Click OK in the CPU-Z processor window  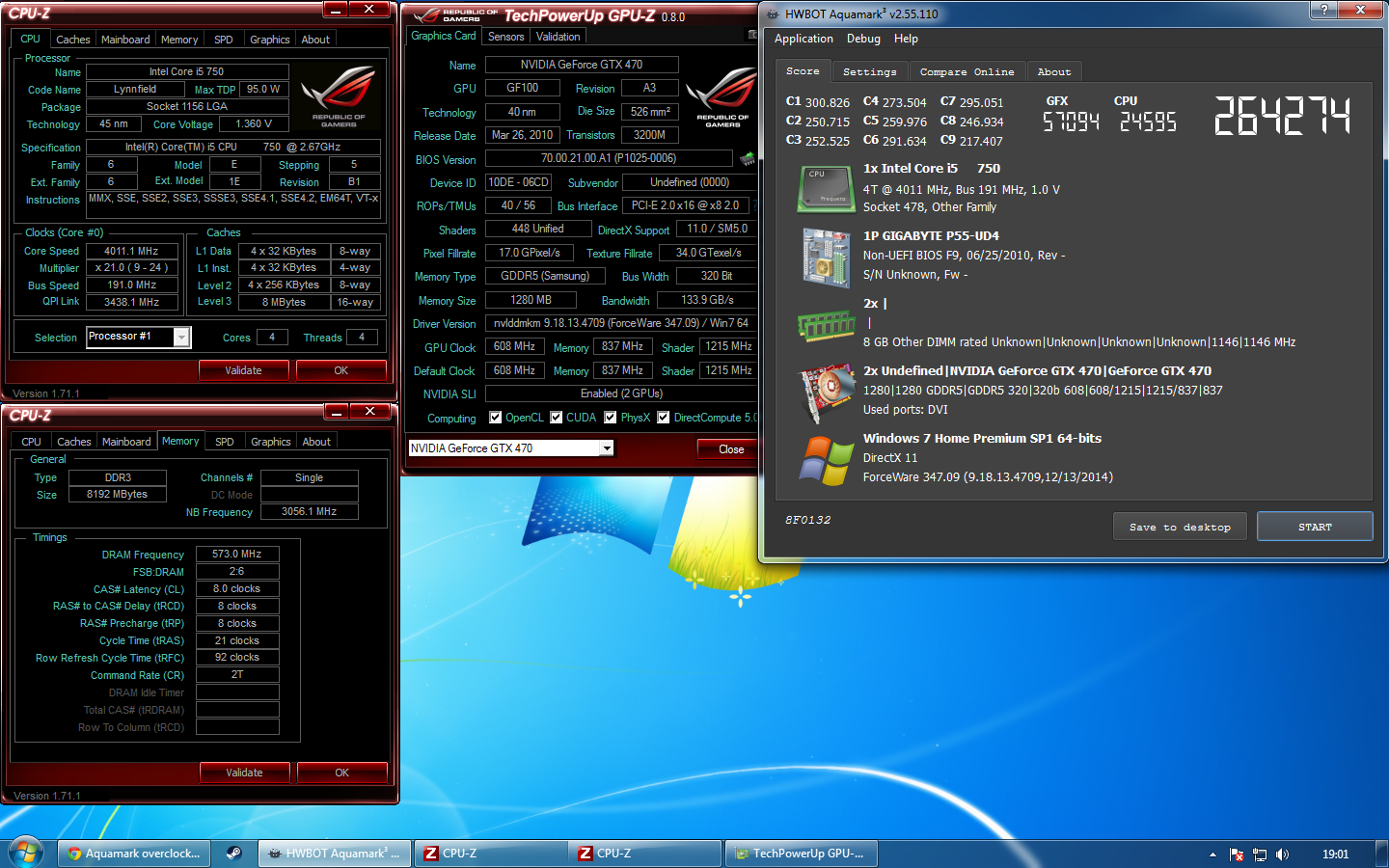(x=340, y=370)
